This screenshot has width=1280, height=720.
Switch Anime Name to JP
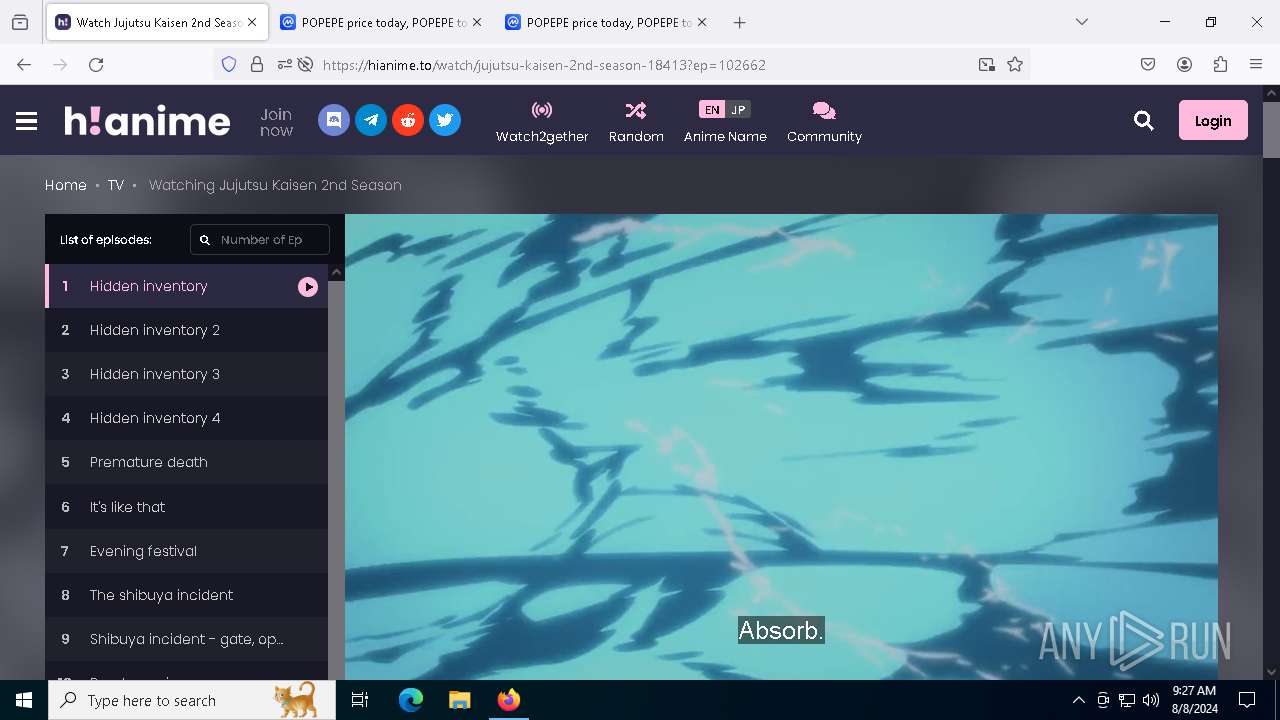pyautogui.click(x=738, y=110)
